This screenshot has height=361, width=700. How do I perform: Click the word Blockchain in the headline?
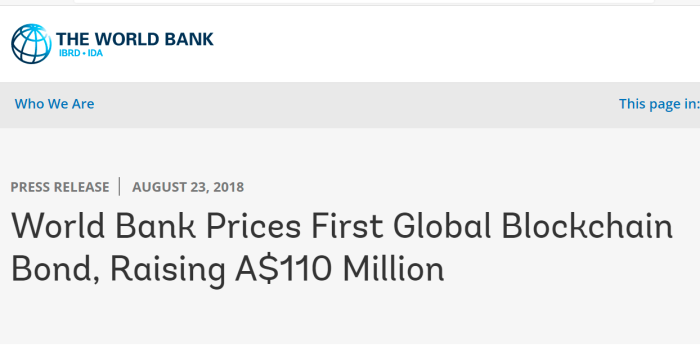(587, 226)
